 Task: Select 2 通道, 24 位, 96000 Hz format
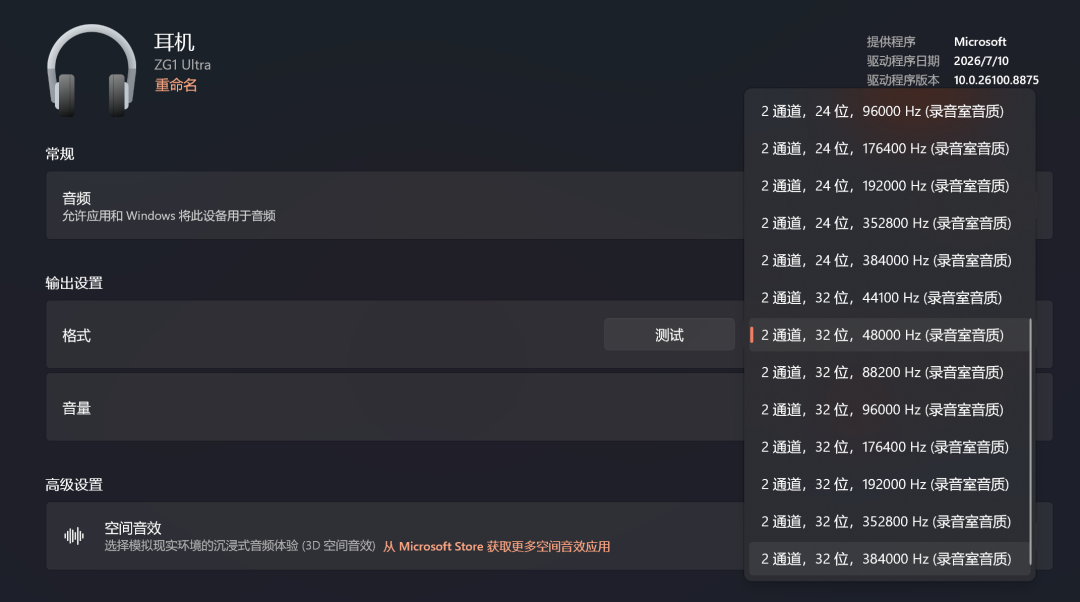pos(889,112)
